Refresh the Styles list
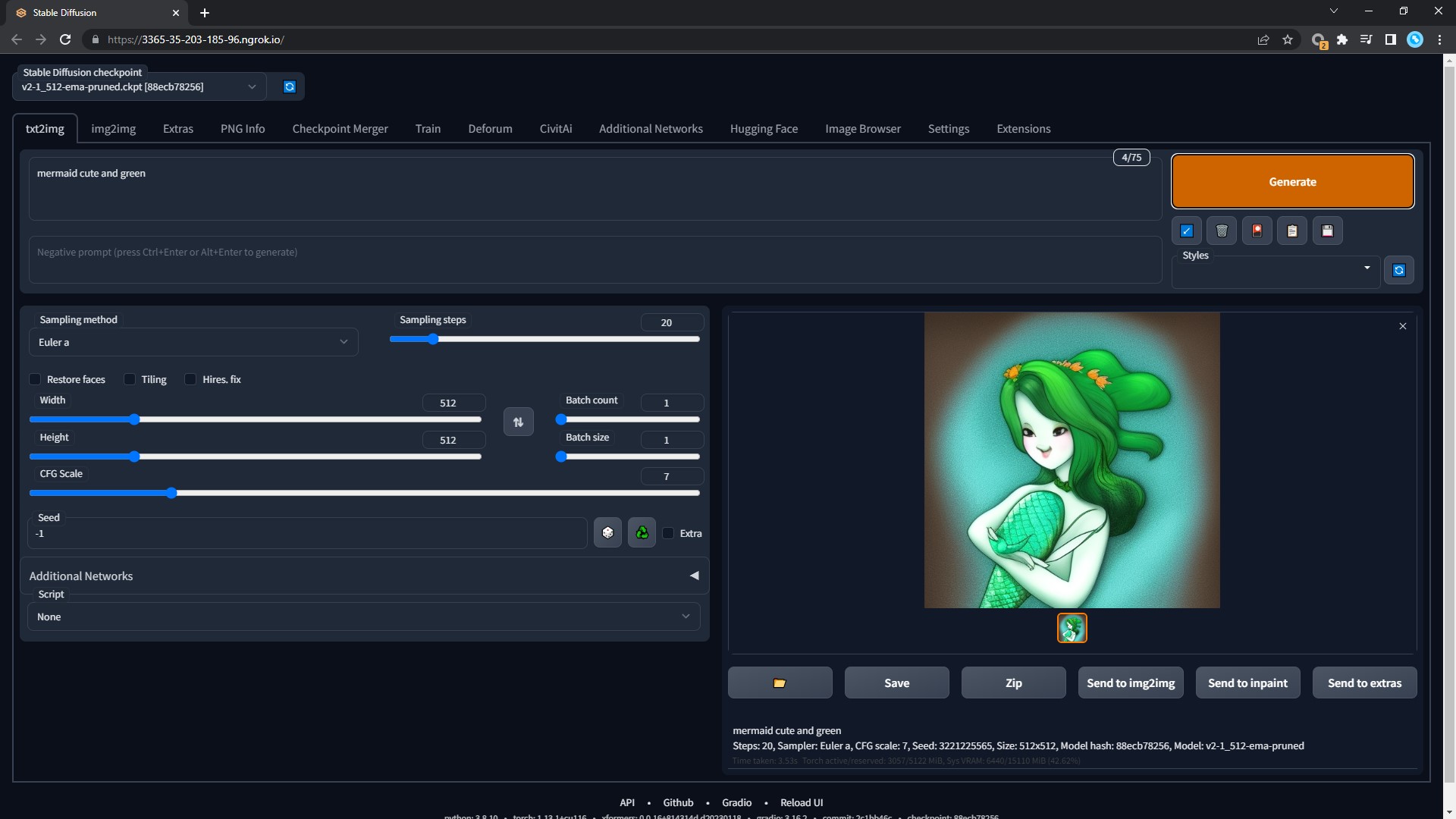Image resolution: width=1456 pixels, height=819 pixels. (1399, 271)
